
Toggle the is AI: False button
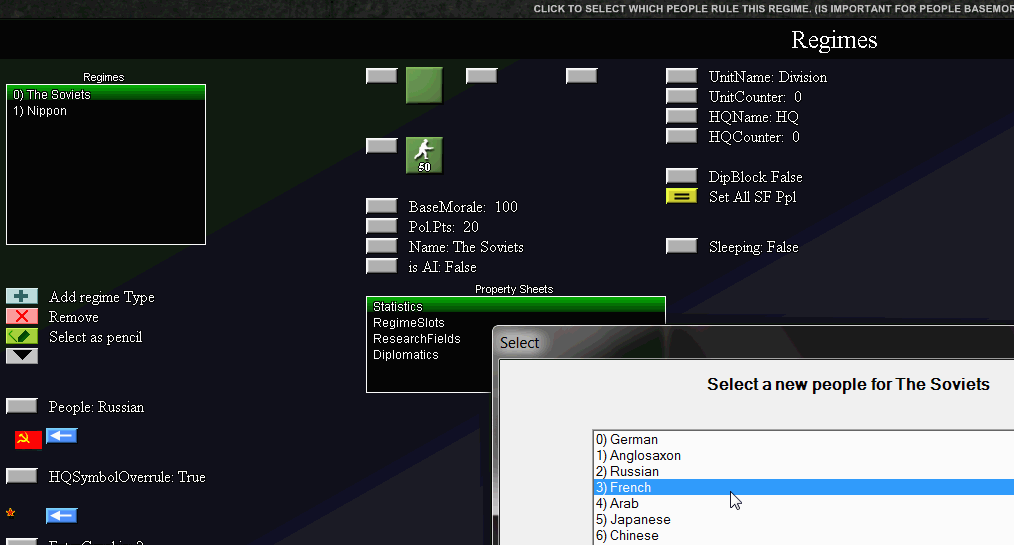tap(382, 266)
